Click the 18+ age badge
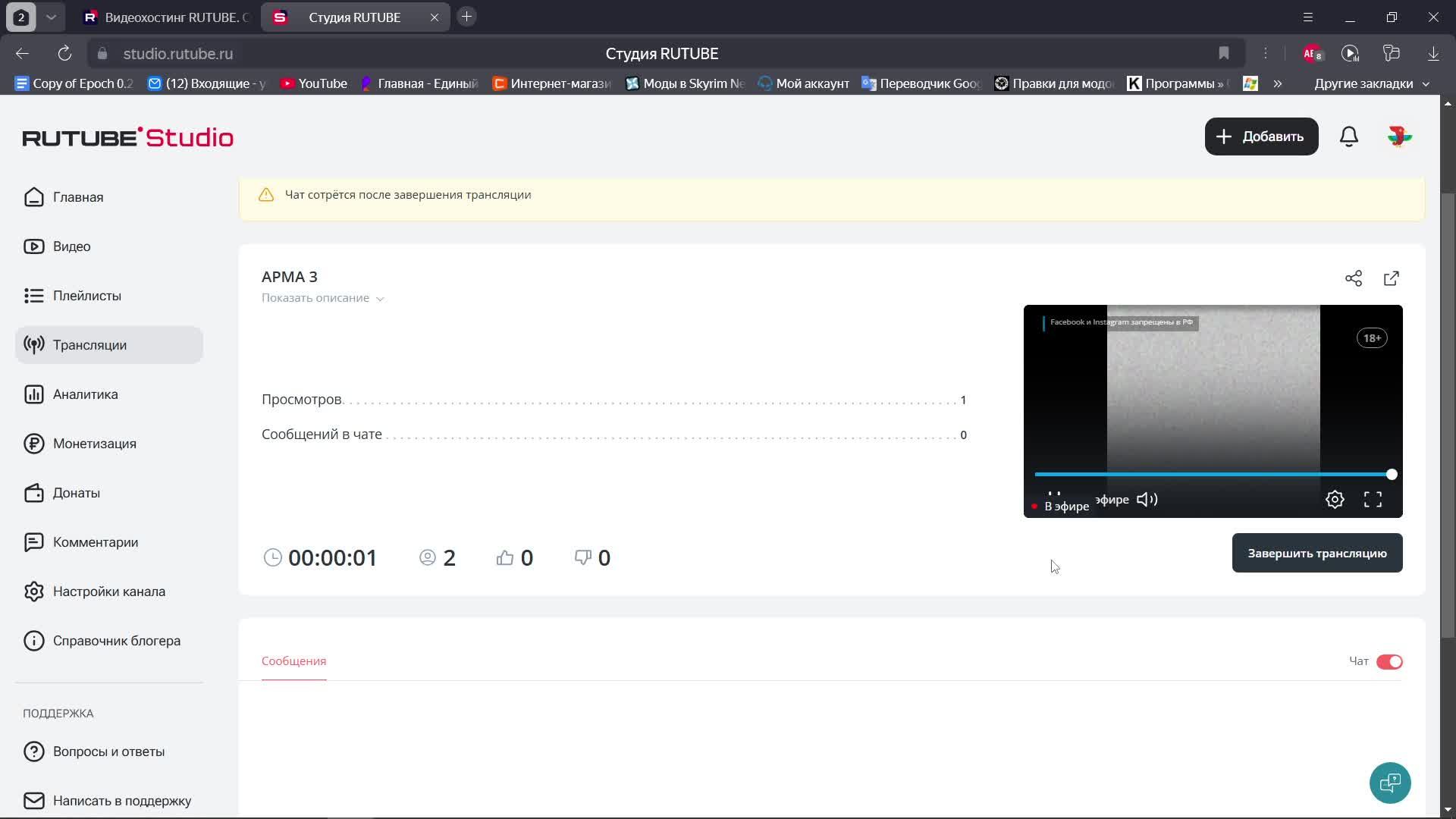Viewport: 1456px width, 819px height. click(x=1372, y=338)
